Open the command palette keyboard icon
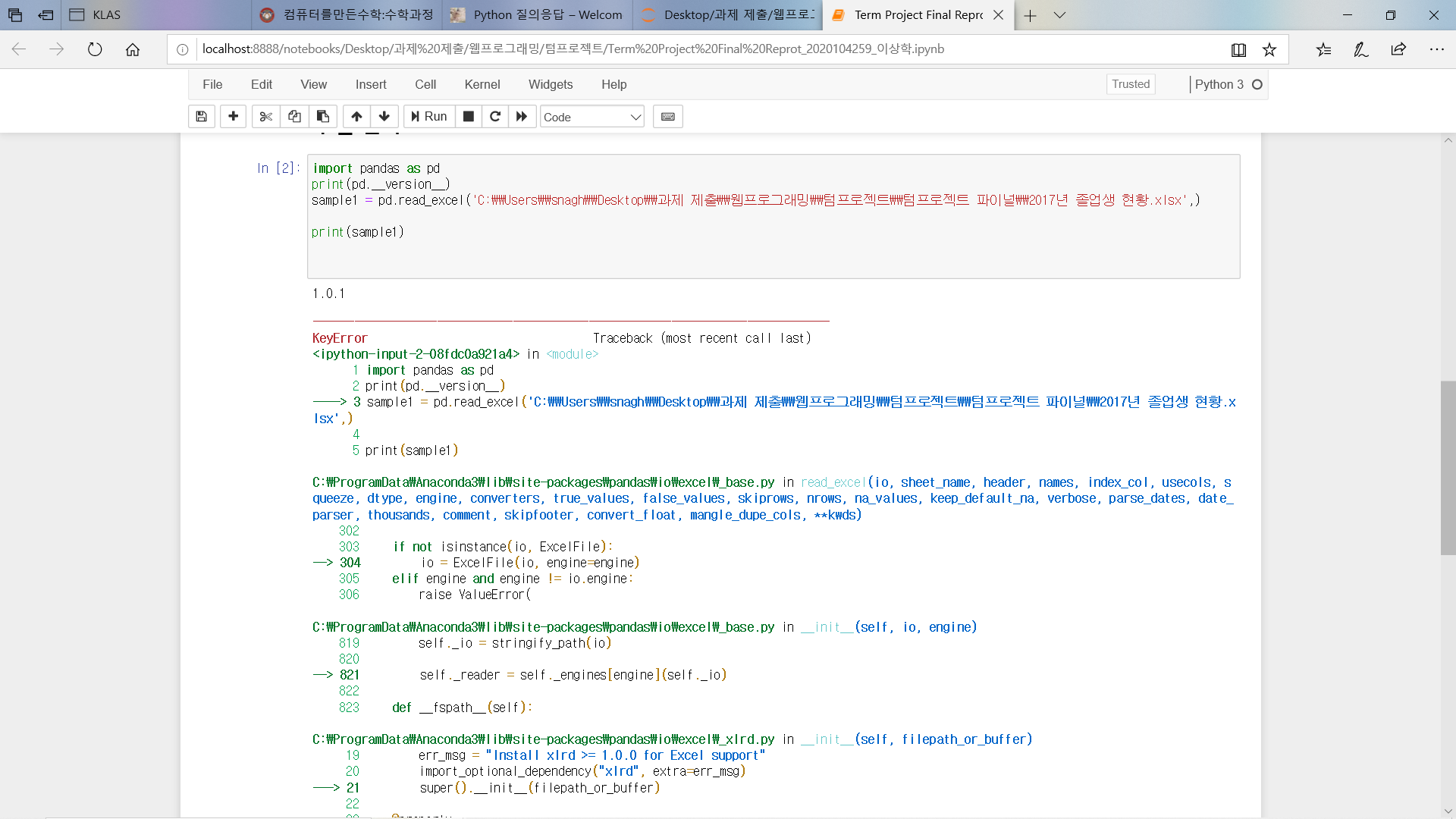Screen dimensions: 1456x819 click(x=668, y=117)
